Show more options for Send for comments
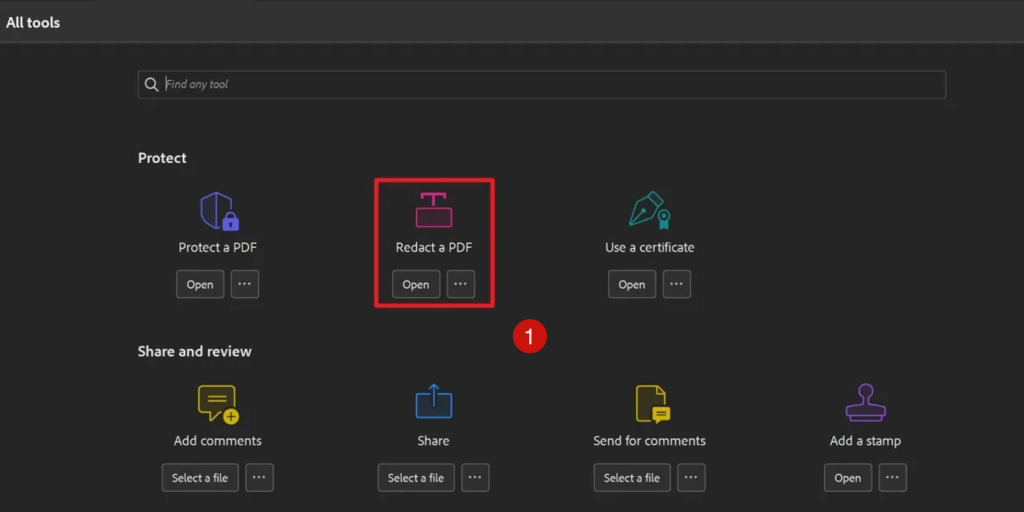The image size is (1024, 512). tap(691, 477)
